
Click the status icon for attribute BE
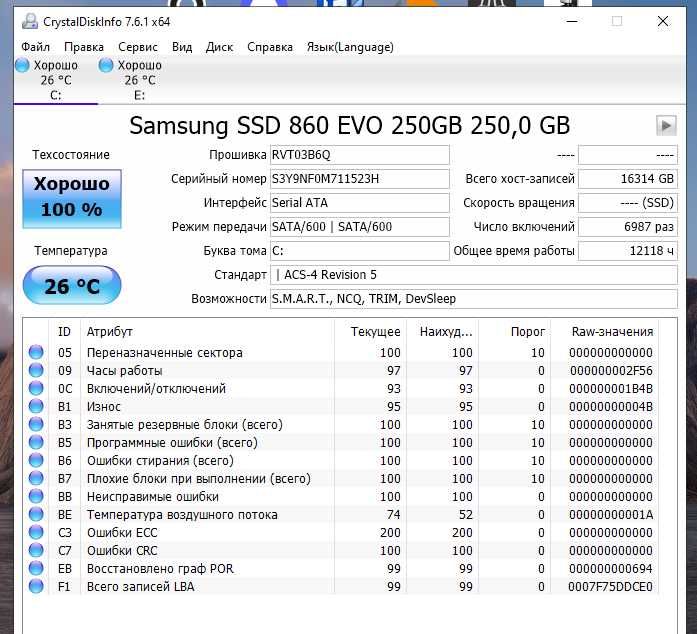36,514
